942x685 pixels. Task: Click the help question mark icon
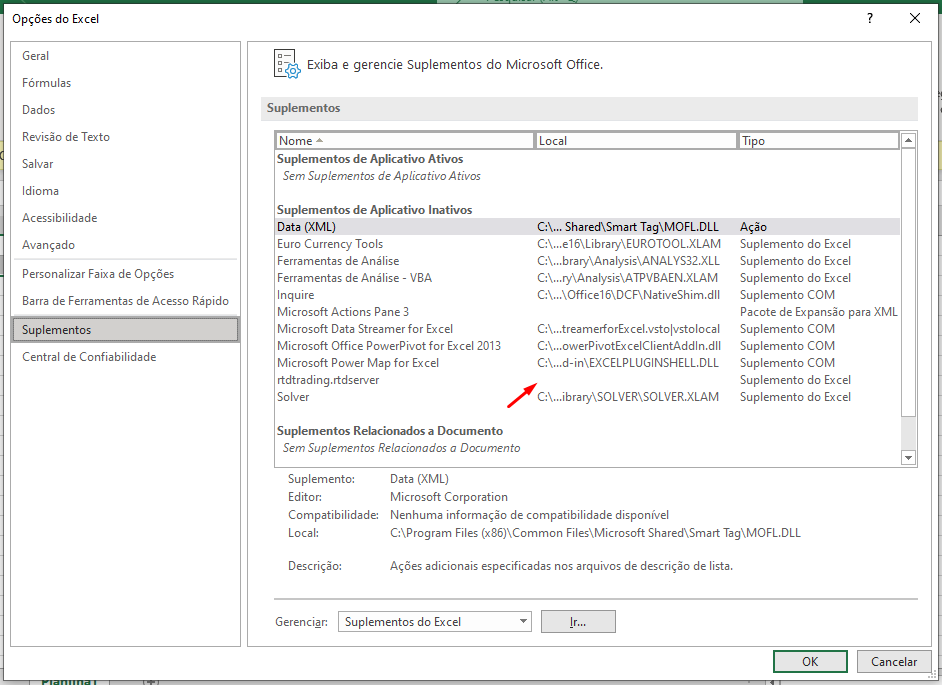(x=869, y=19)
